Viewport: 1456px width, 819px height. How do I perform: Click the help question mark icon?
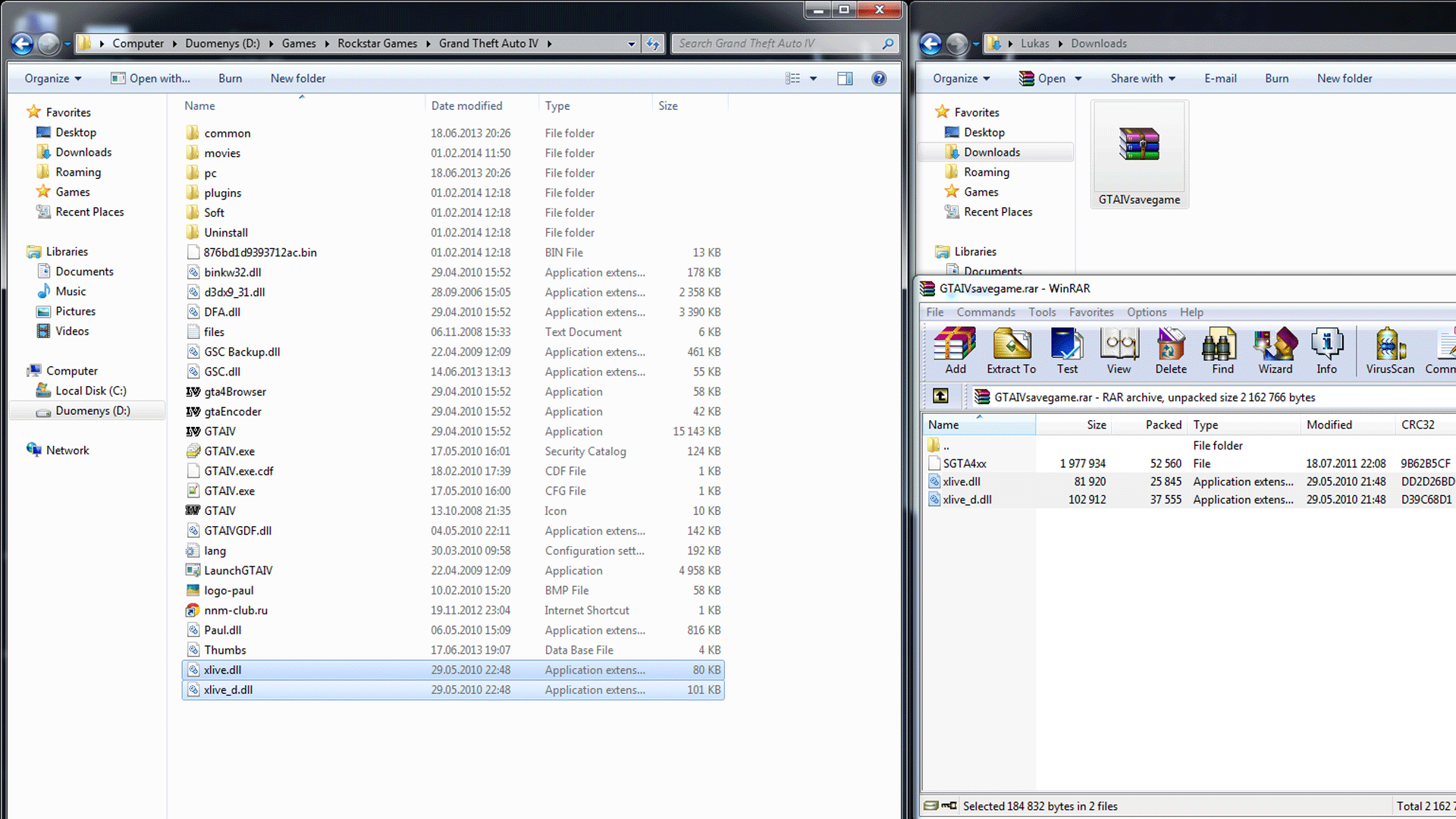pyautogui.click(x=879, y=78)
